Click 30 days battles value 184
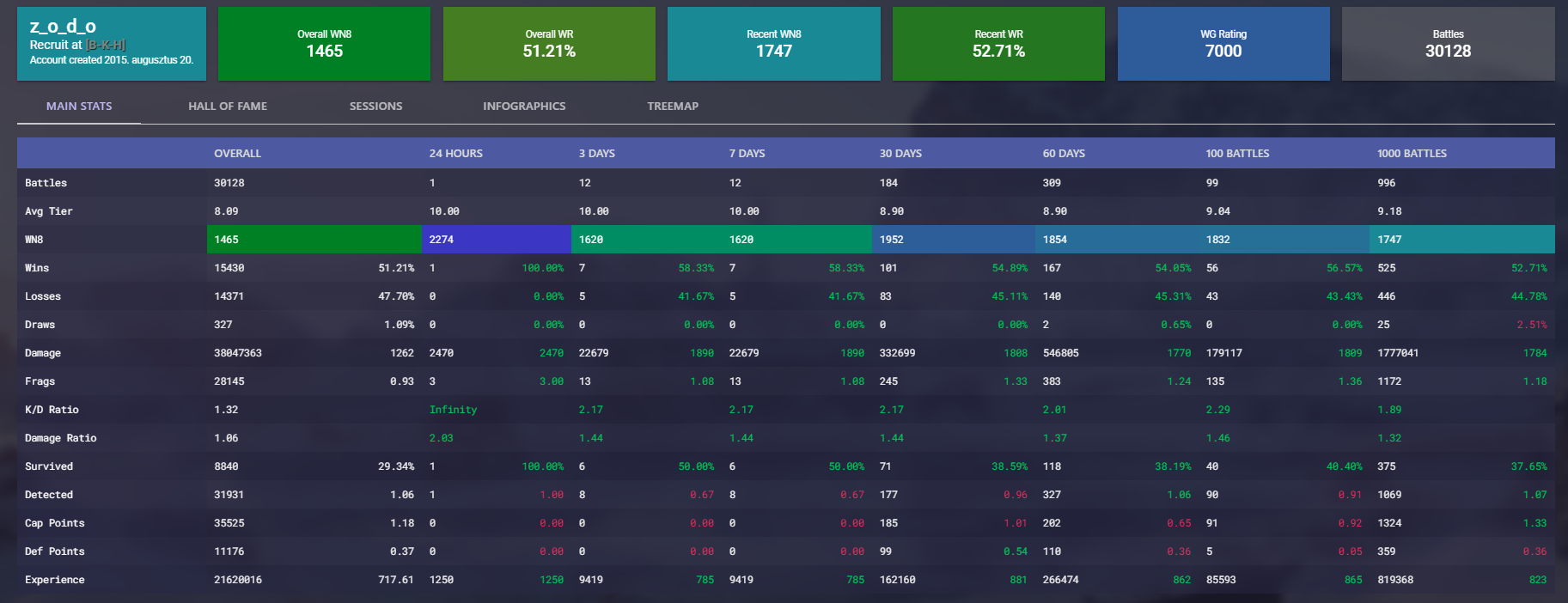 [x=888, y=183]
